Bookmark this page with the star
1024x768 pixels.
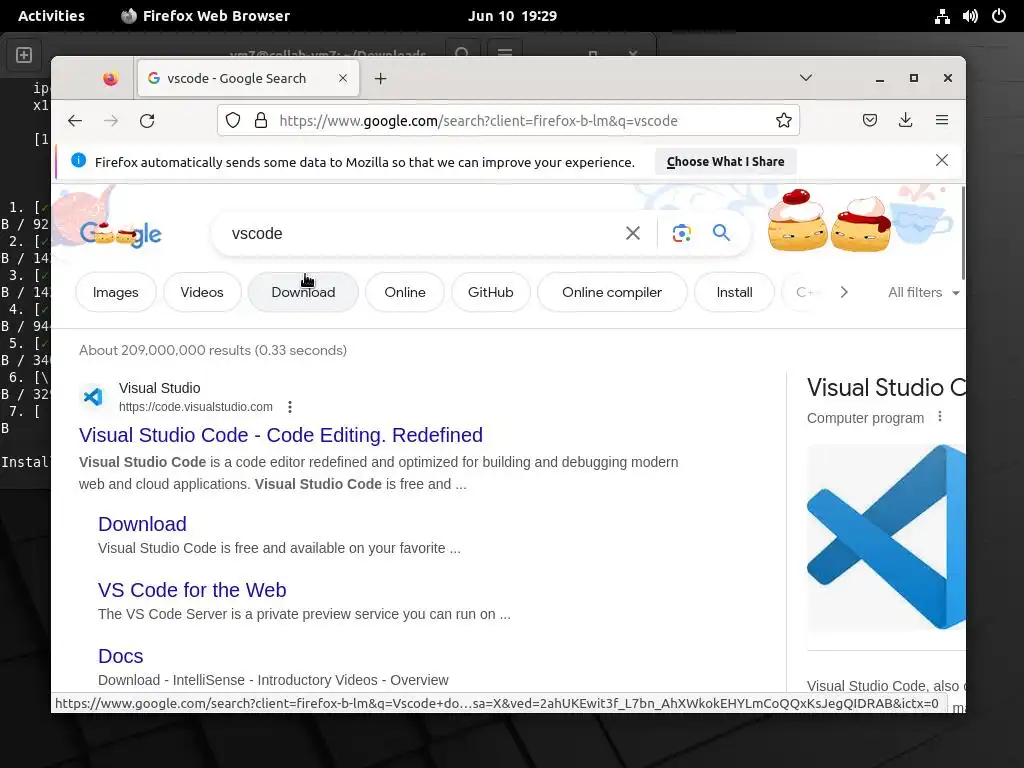[x=784, y=120]
